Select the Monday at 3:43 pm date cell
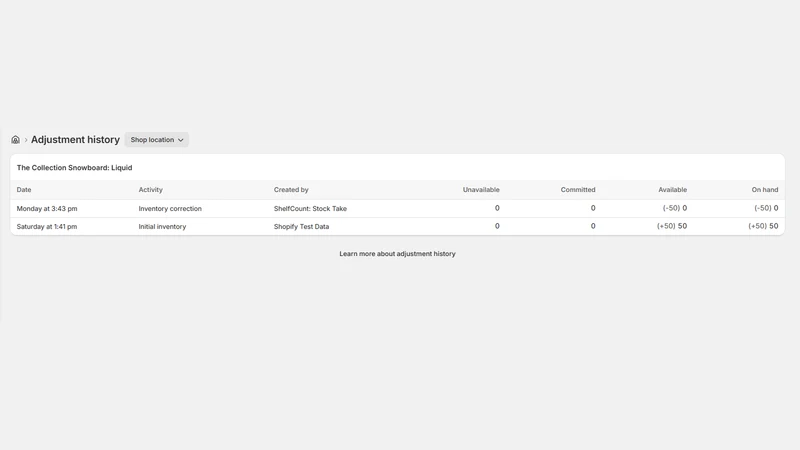The width and height of the screenshot is (800, 450). coord(47,208)
